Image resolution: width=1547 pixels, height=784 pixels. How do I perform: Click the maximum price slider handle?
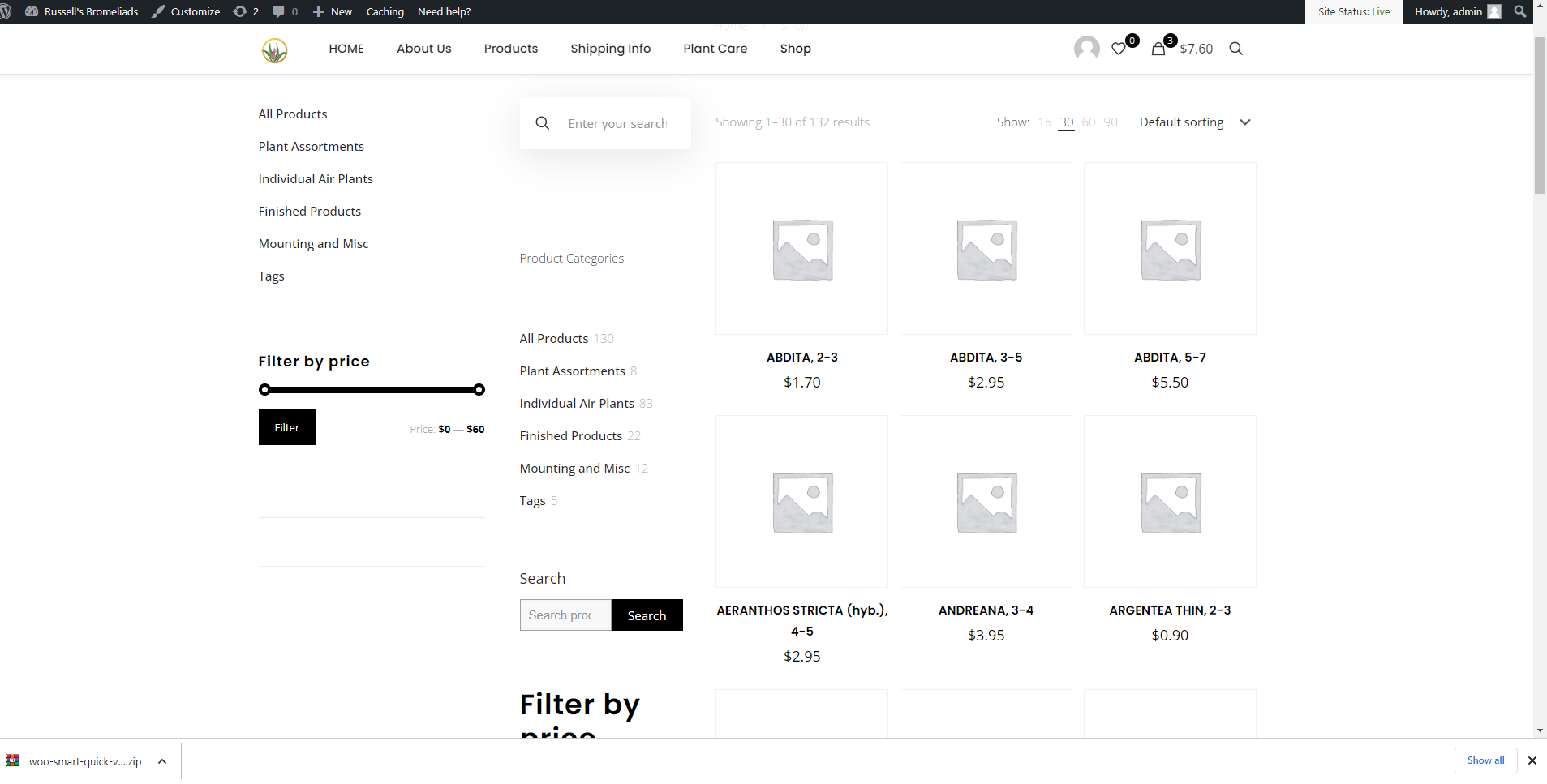tap(479, 390)
